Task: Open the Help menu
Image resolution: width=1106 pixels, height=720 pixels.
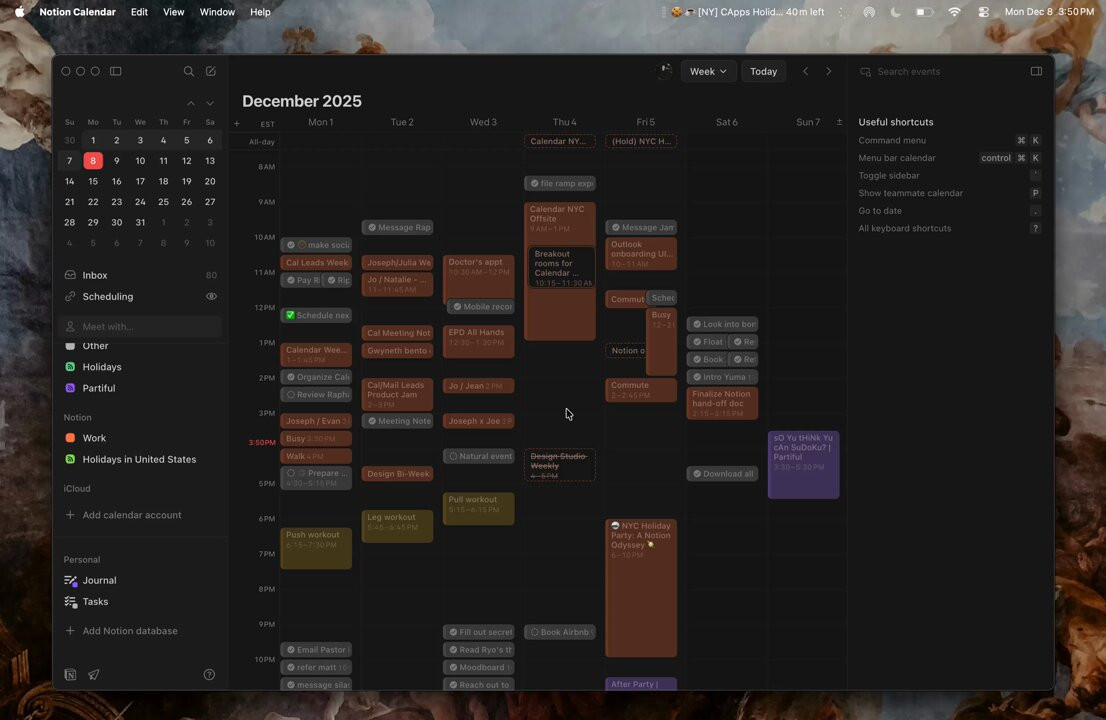Action: pos(260,12)
